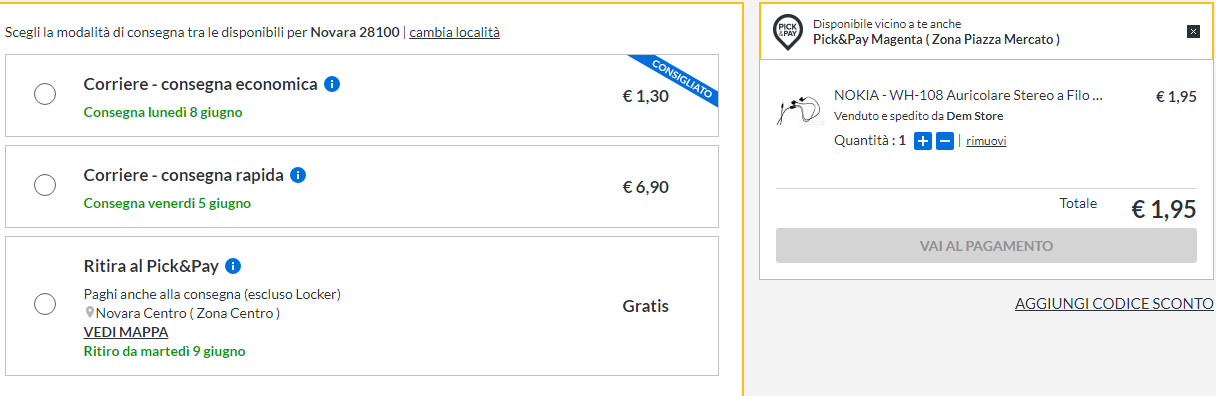Select Corriere consegna economica radio option
This screenshot has width=1216, height=396.
(x=45, y=94)
